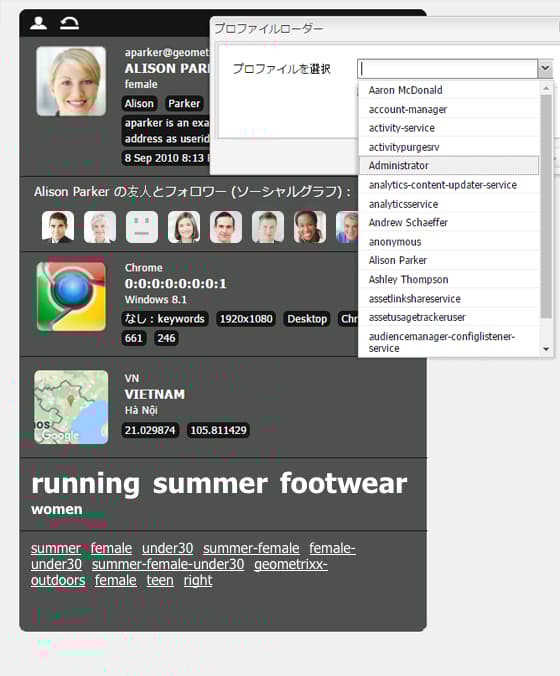Click the 1920x1080 resolution tag
This screenshot has width=560, height=676.
coord(246,319)
